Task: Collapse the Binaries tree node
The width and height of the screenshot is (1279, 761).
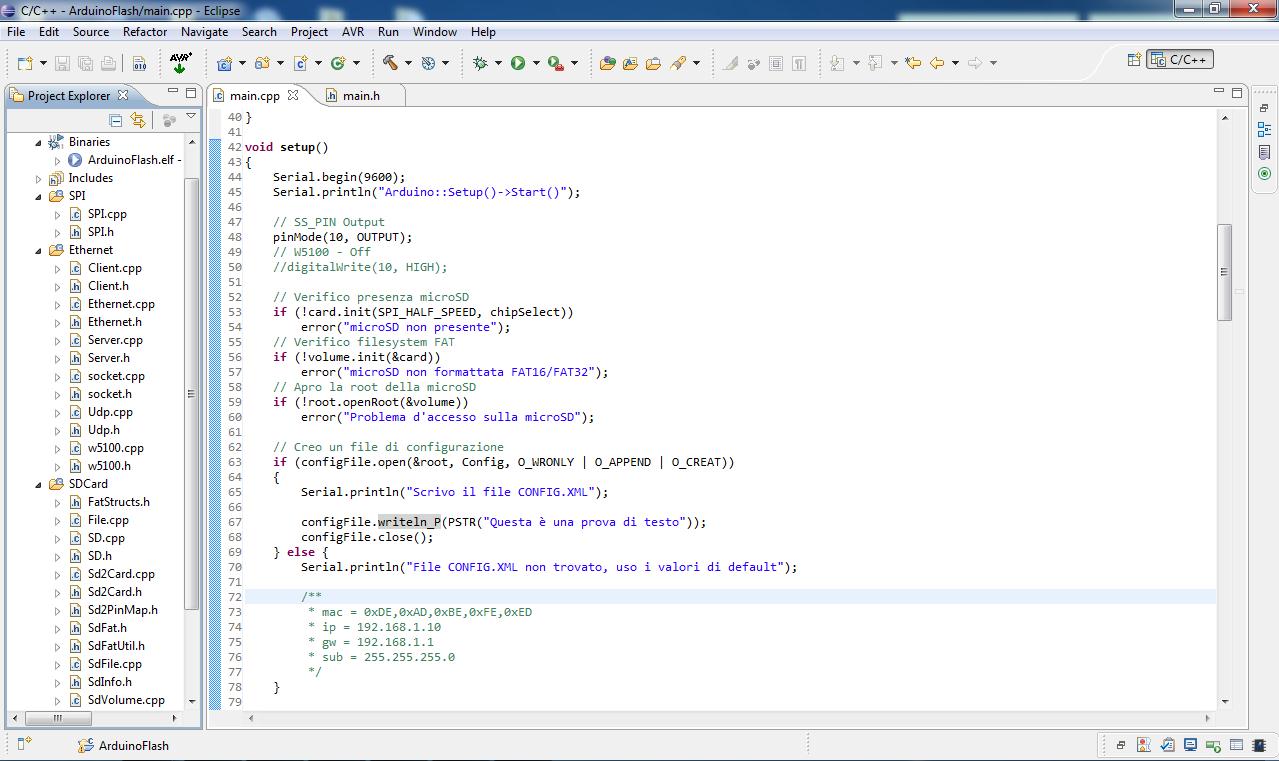Action: [39, 142]
